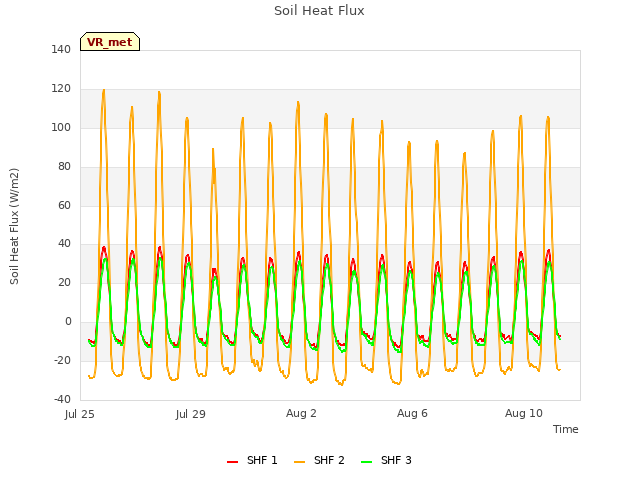Image resolution: width=640 pixels, height=480 pixels.
Task: Click the orange SHF 2 legend swatch
Action: tap(299, 462)
